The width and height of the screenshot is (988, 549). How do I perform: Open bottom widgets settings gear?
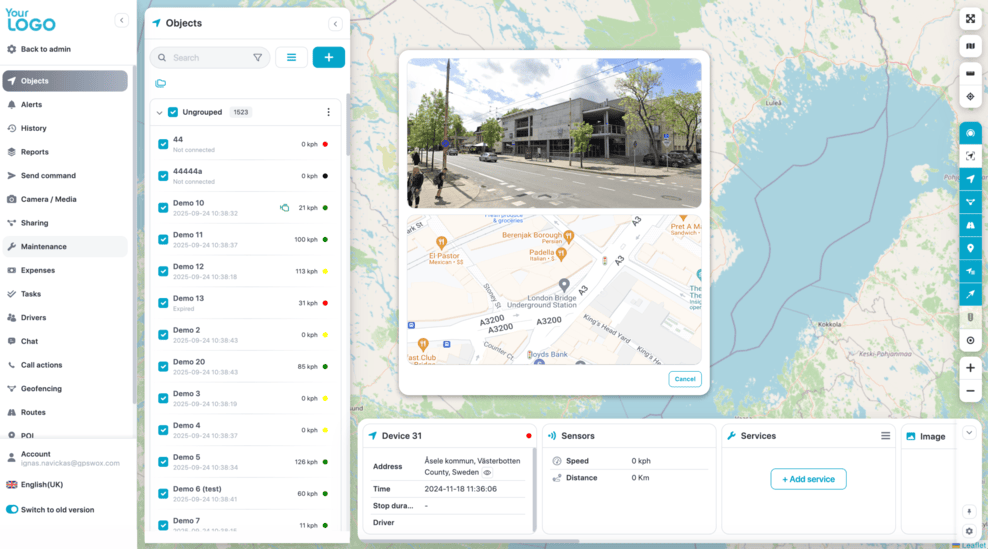point(969,531)
